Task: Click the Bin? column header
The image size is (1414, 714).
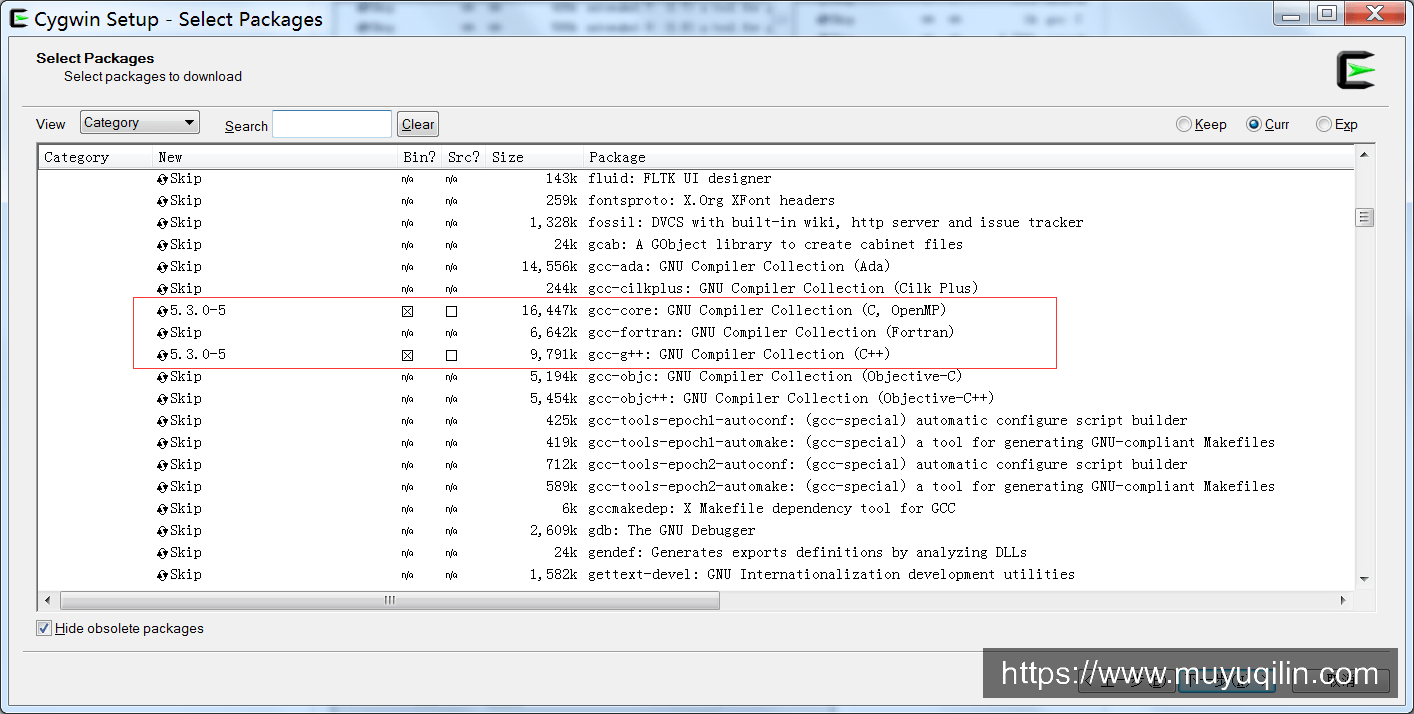Action: [420, 157]
